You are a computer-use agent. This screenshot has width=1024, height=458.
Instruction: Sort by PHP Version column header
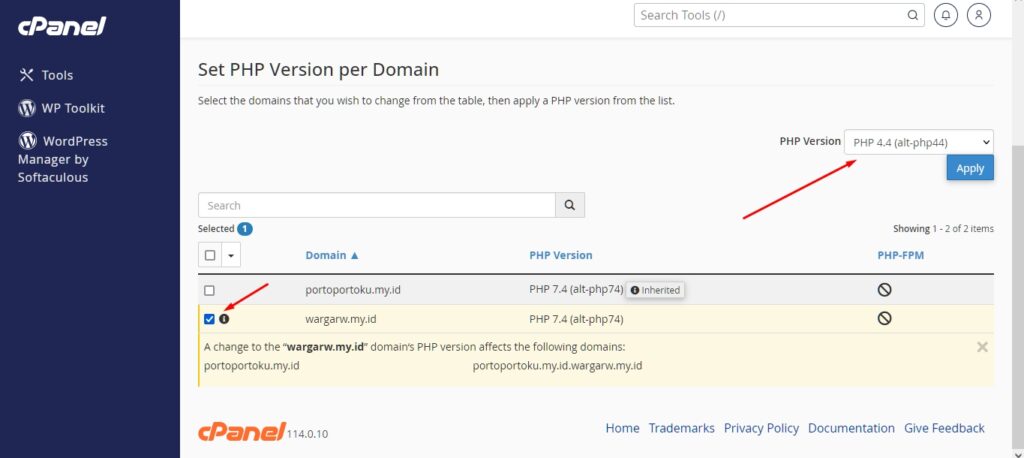(561, 255)
